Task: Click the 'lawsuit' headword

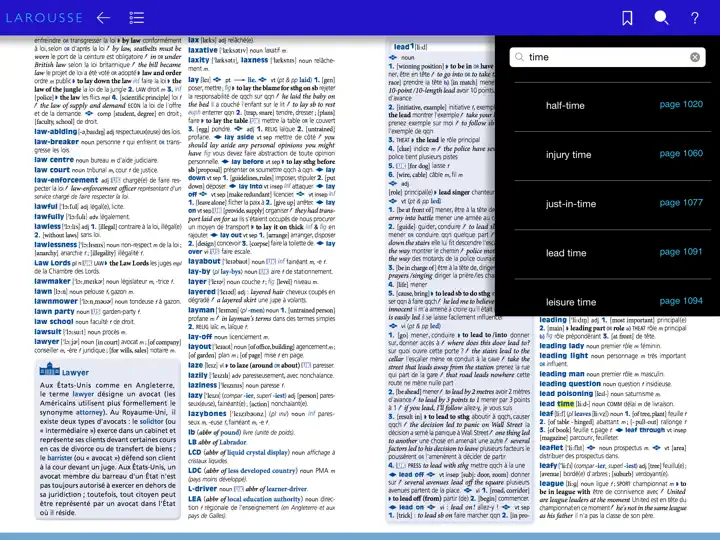Action: [x=47, y=332]
